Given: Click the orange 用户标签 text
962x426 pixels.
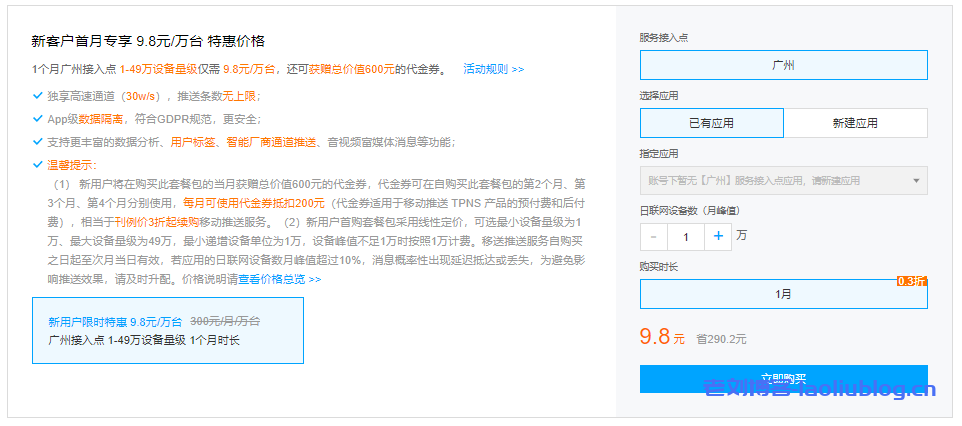Looking at the screenshot, I should tap(194, 142).
